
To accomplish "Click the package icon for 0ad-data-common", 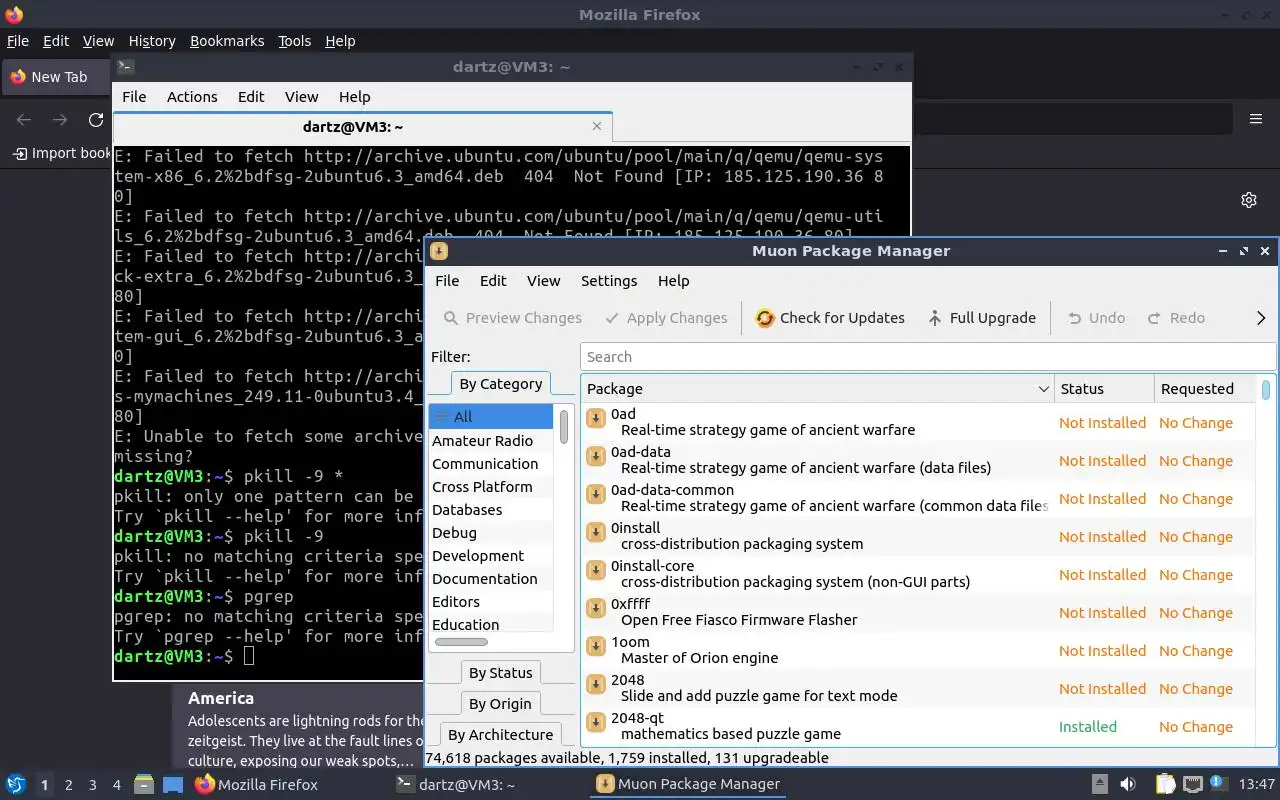I will [596, 494].
